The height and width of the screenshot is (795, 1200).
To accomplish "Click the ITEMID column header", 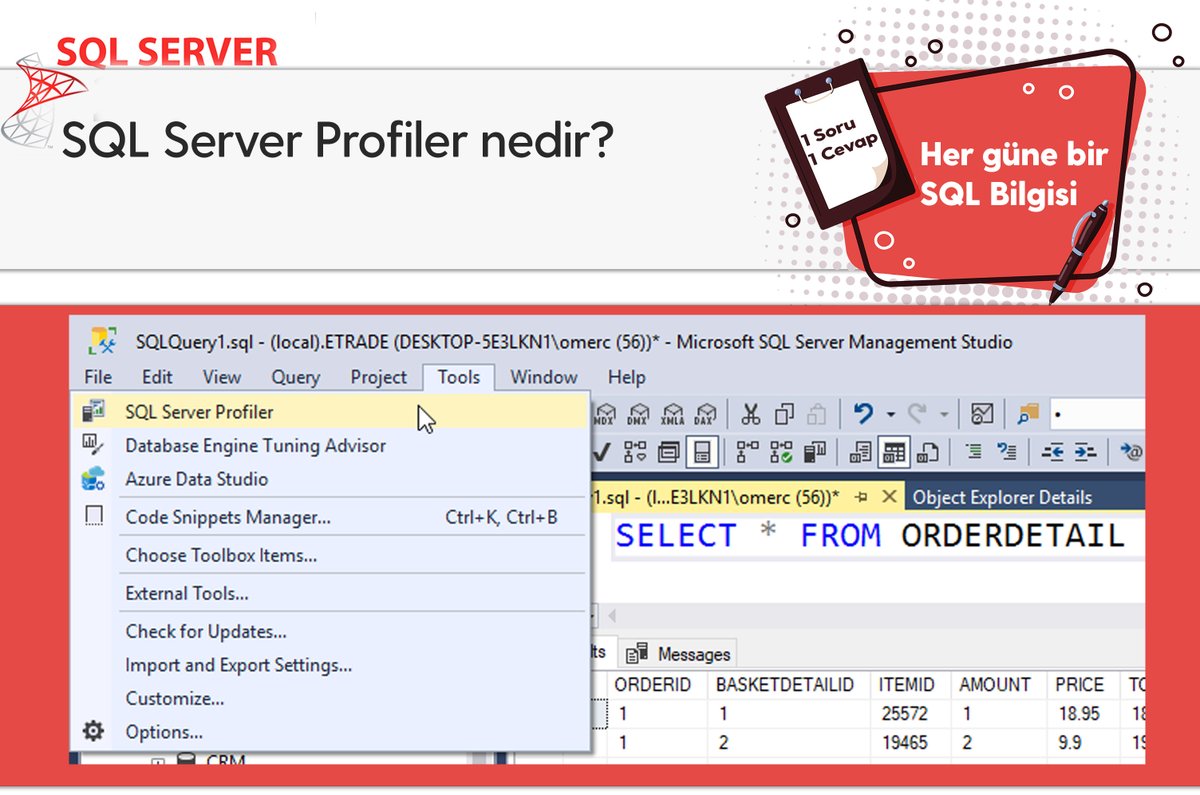I will coord(911,685).
